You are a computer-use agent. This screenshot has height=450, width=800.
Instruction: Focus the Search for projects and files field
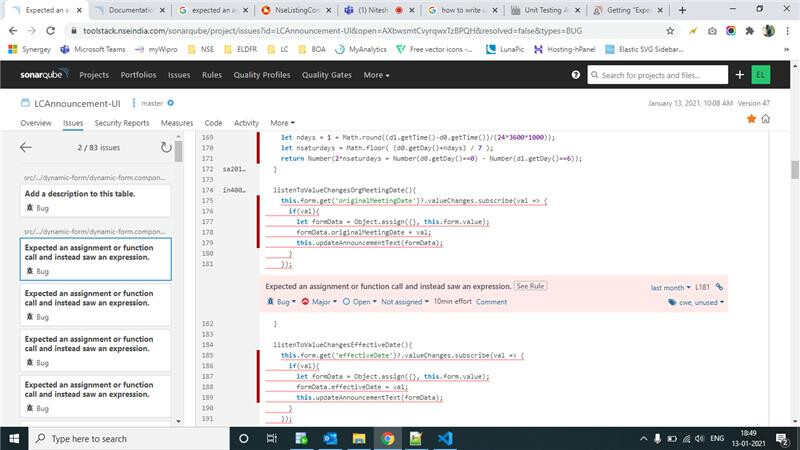[657, 75]
